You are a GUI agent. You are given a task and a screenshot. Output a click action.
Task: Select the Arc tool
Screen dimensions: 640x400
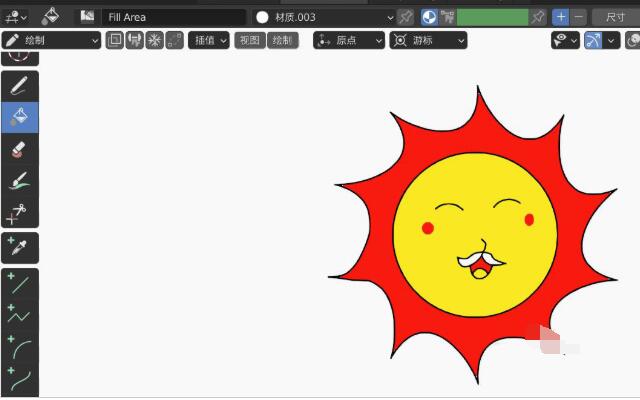pyautogui.click(x=20, y=347)
